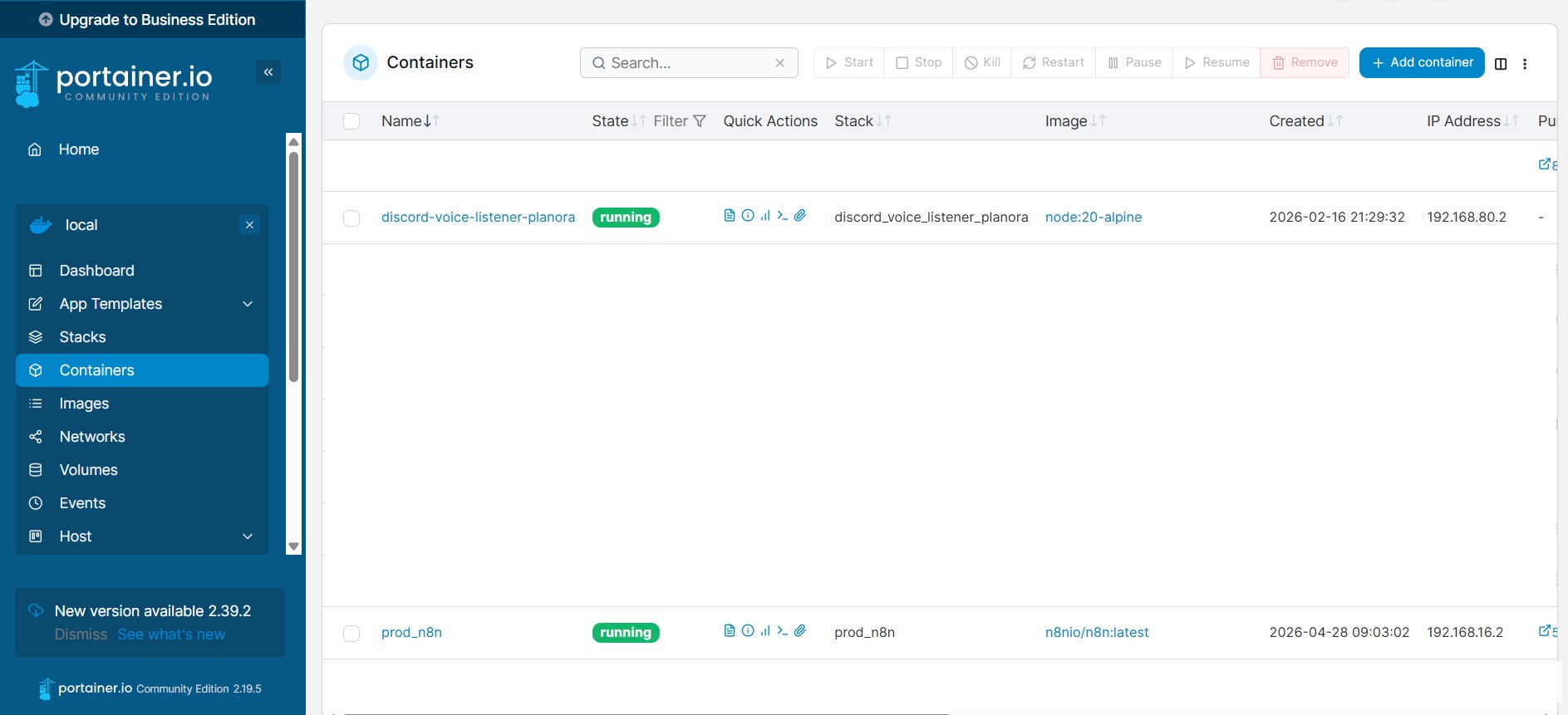Open logs for discord-voice-listener-planora container
The image size is (1568, 715).
(730, 216)
